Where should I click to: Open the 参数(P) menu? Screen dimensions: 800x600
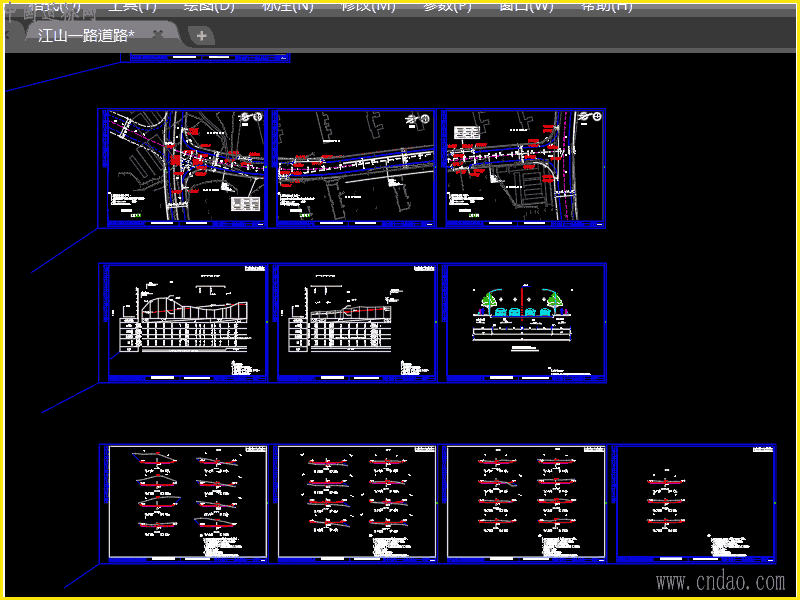click(x=447, y=7)
